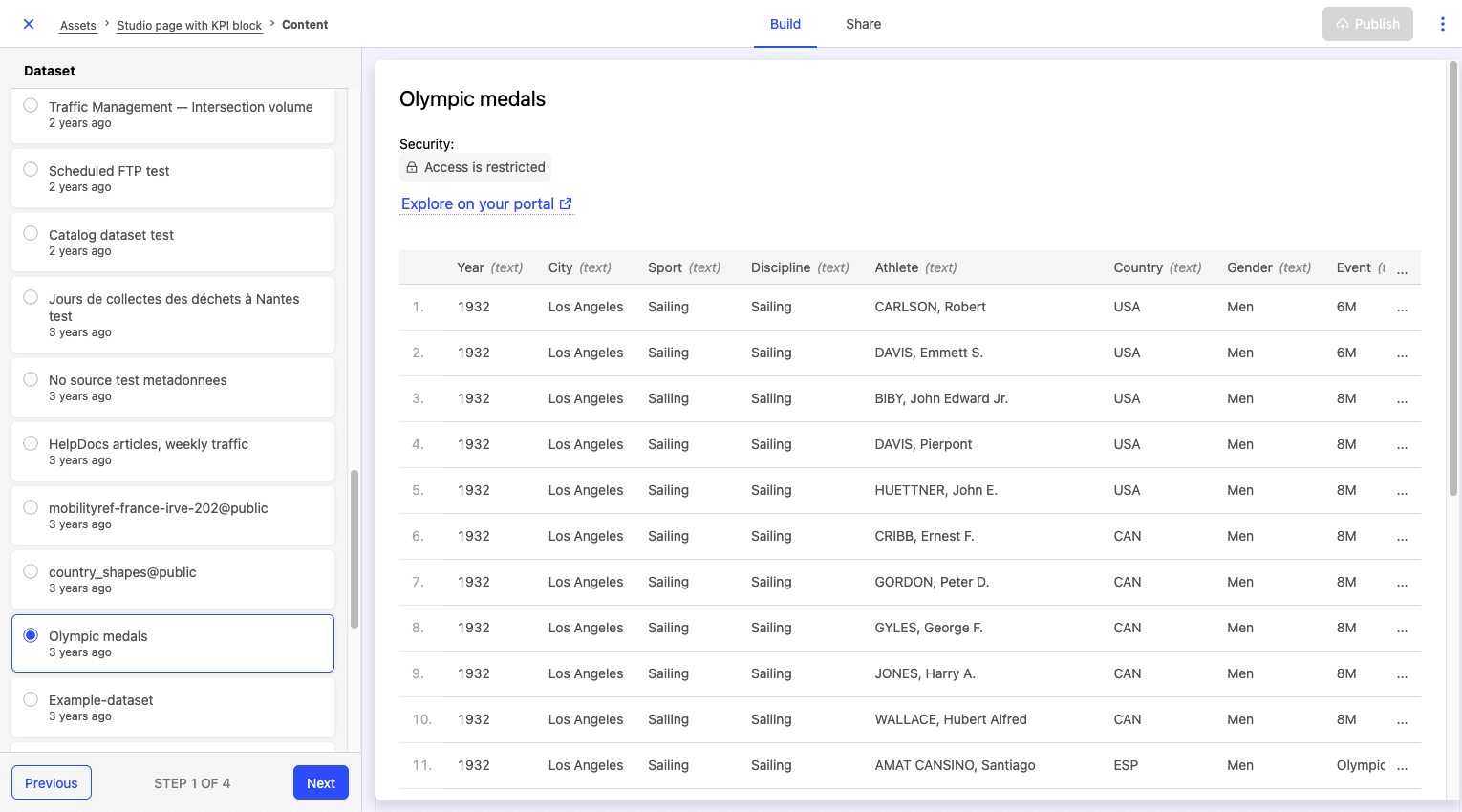
Task: Switch to the Build tab
Action: [x=785, y=24]
